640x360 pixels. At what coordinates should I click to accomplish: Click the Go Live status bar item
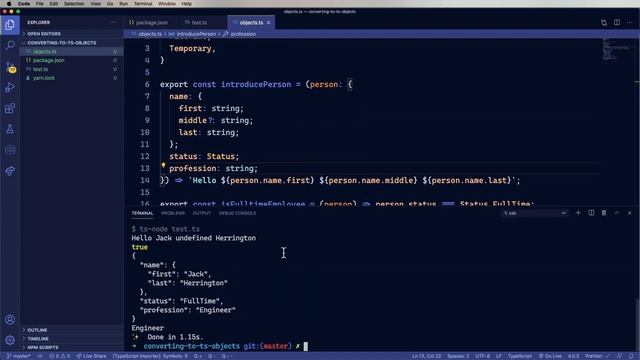point(550,356)
